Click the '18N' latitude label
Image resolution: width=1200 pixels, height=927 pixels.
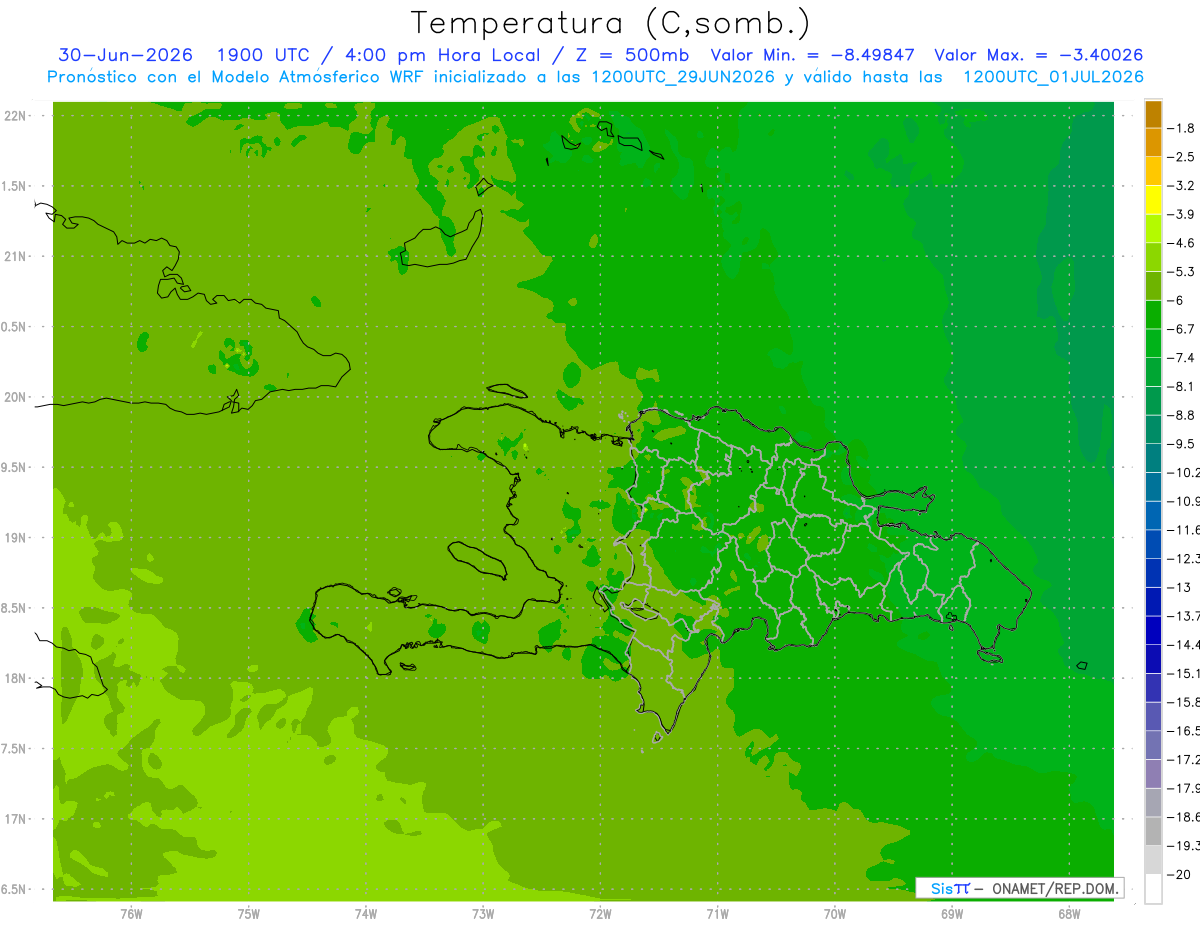(15, 679)
